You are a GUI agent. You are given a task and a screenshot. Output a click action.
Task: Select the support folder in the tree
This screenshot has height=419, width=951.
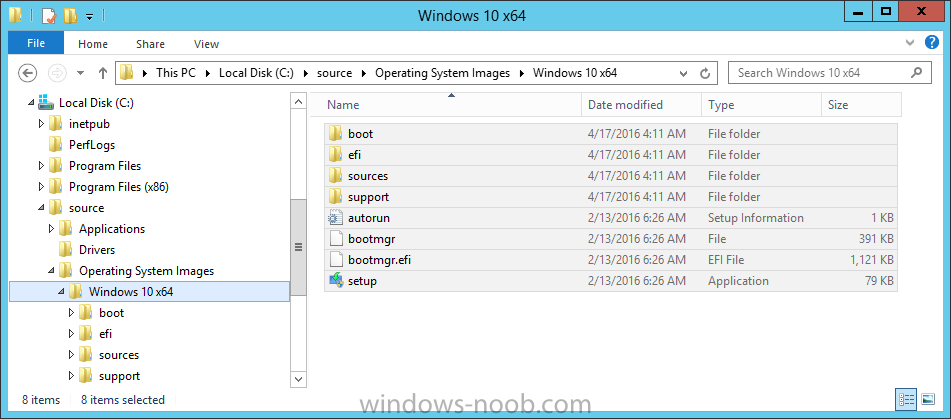pos(119,376)
